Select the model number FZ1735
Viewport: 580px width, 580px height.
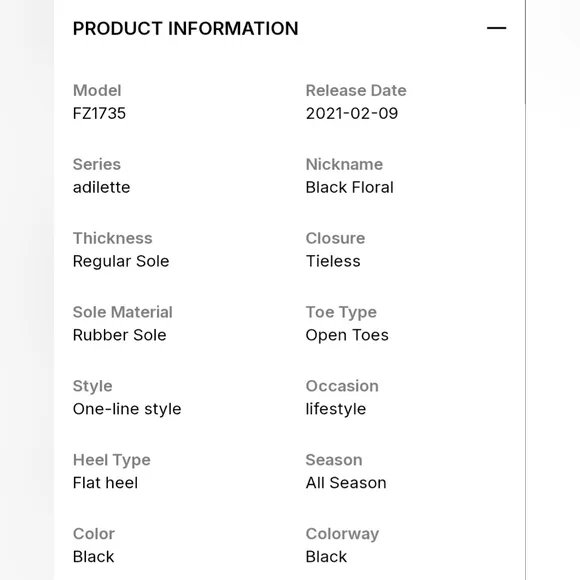(99, 113)
